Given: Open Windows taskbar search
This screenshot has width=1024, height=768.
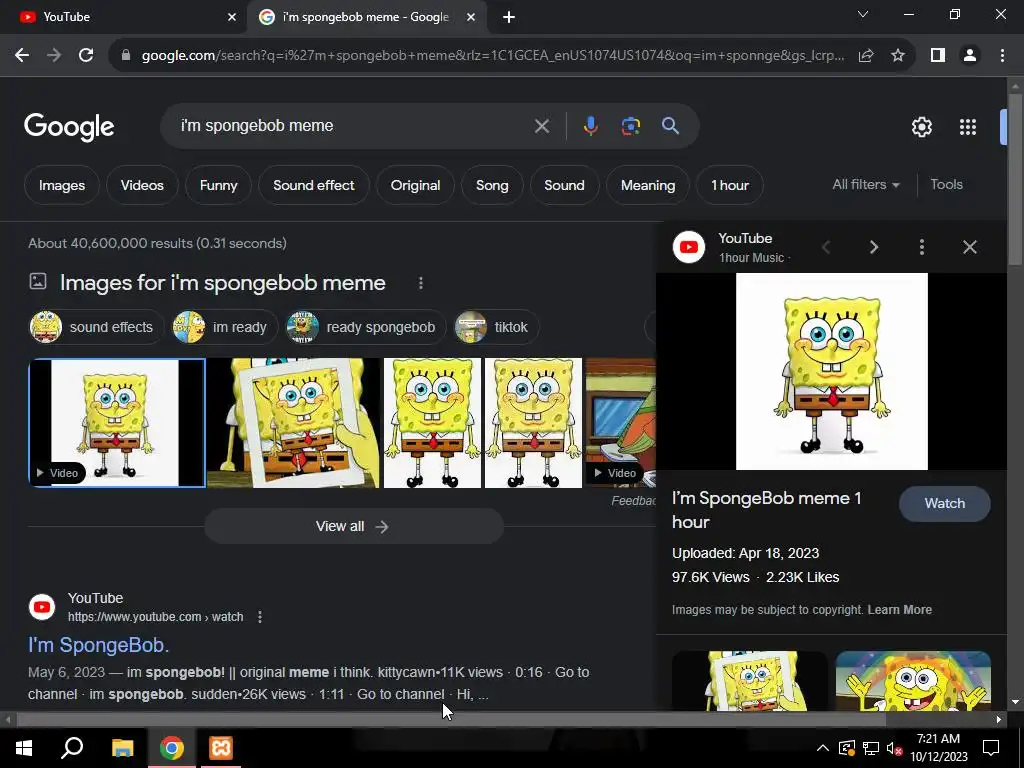Looking at the screenshot, I should 72,748.
